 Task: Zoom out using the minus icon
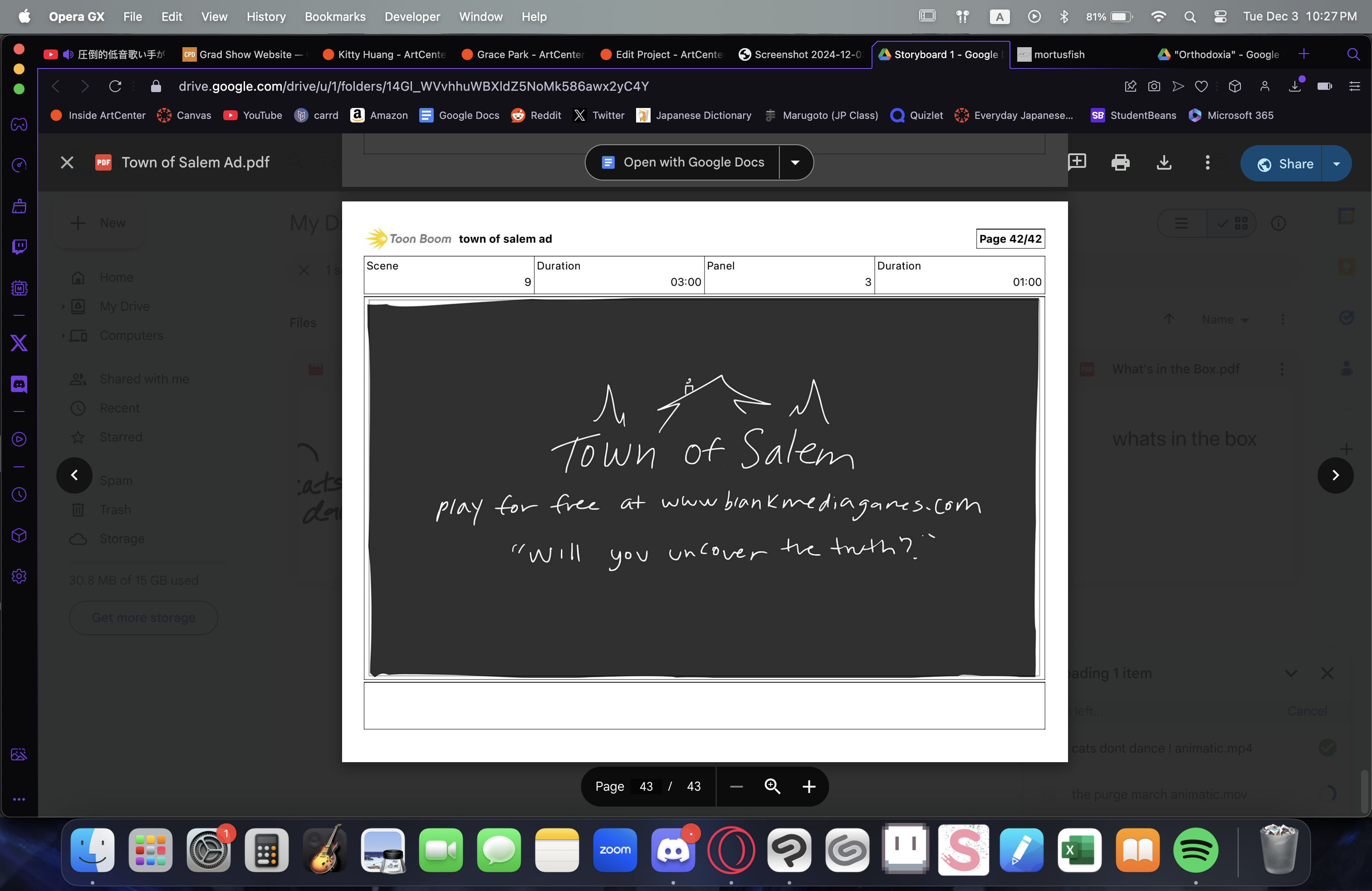[x=735, y=787]
